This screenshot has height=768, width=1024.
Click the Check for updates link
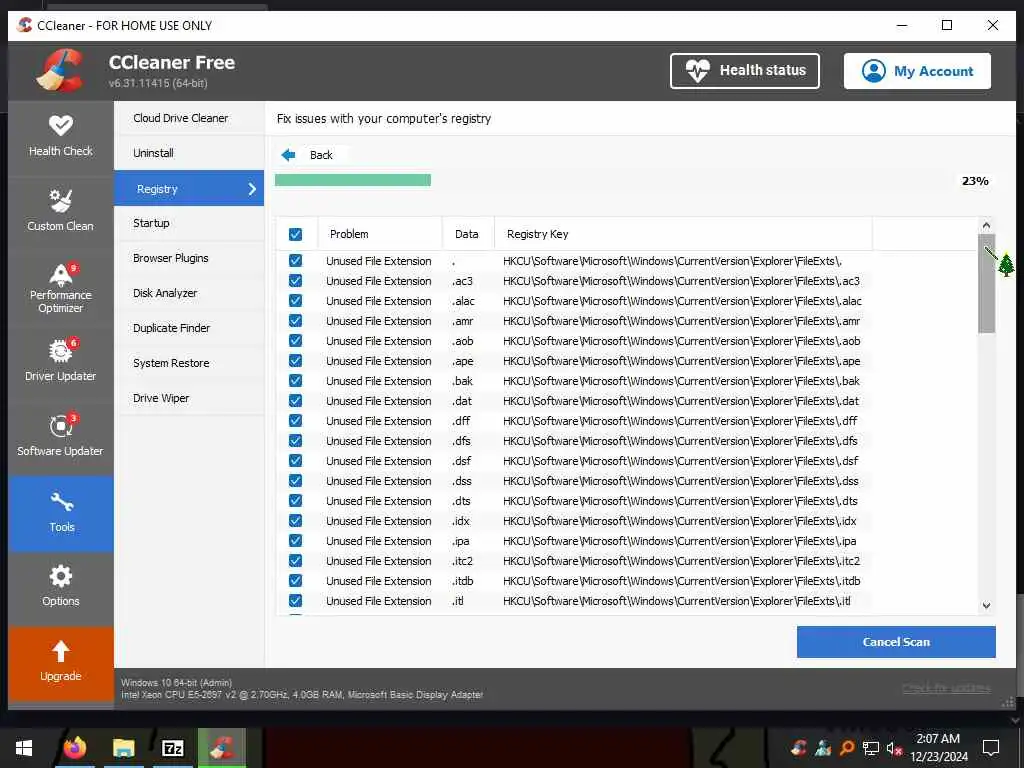click(x=946, y=688)
